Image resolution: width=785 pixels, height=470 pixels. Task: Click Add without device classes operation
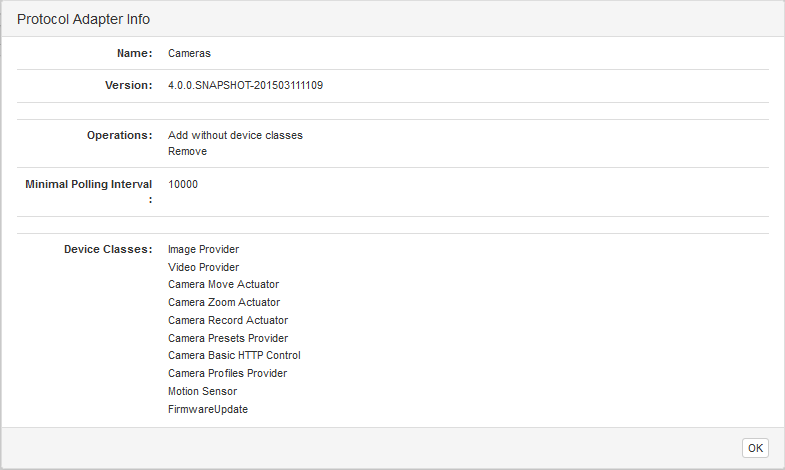pyautogui.click(x=235, y=135)
